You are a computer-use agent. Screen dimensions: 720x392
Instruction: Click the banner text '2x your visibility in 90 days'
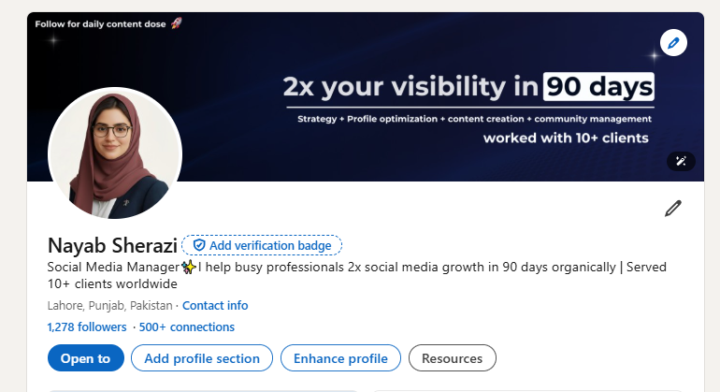pyautogui.click(x=468, y=86)
